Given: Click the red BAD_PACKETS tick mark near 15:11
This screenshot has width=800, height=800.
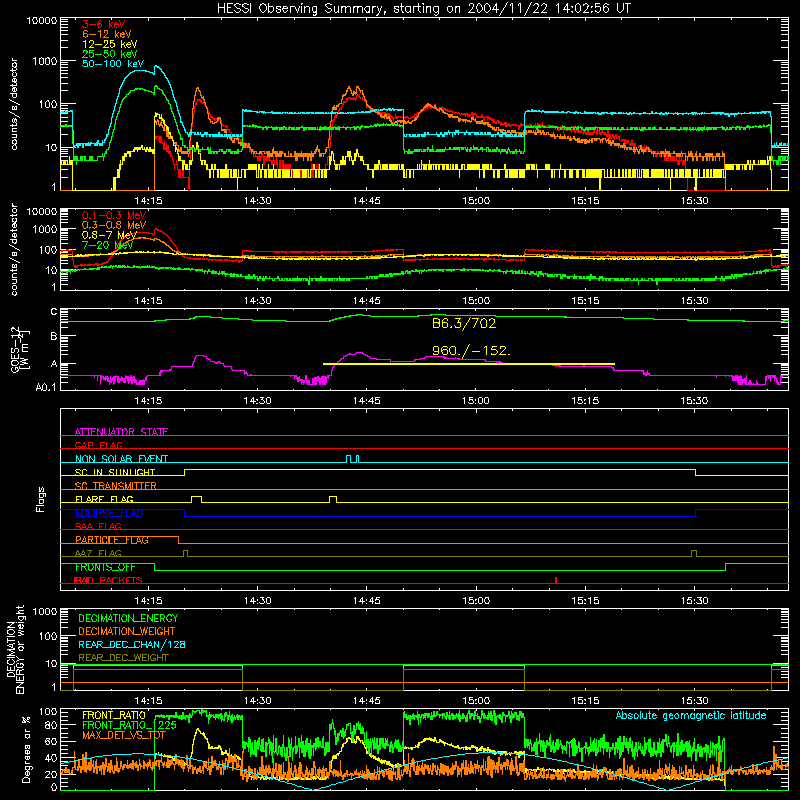Looking at the screenshot, I should (556, 580).
